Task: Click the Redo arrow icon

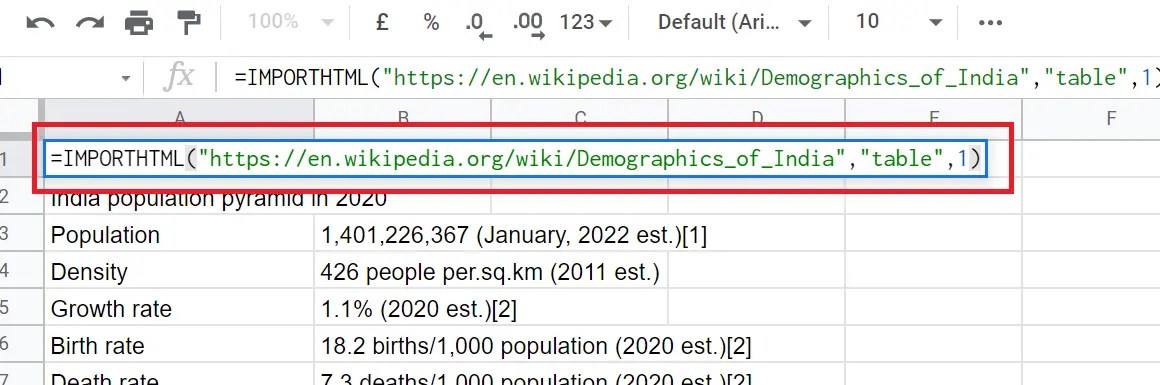Action: tap(90, 23)
